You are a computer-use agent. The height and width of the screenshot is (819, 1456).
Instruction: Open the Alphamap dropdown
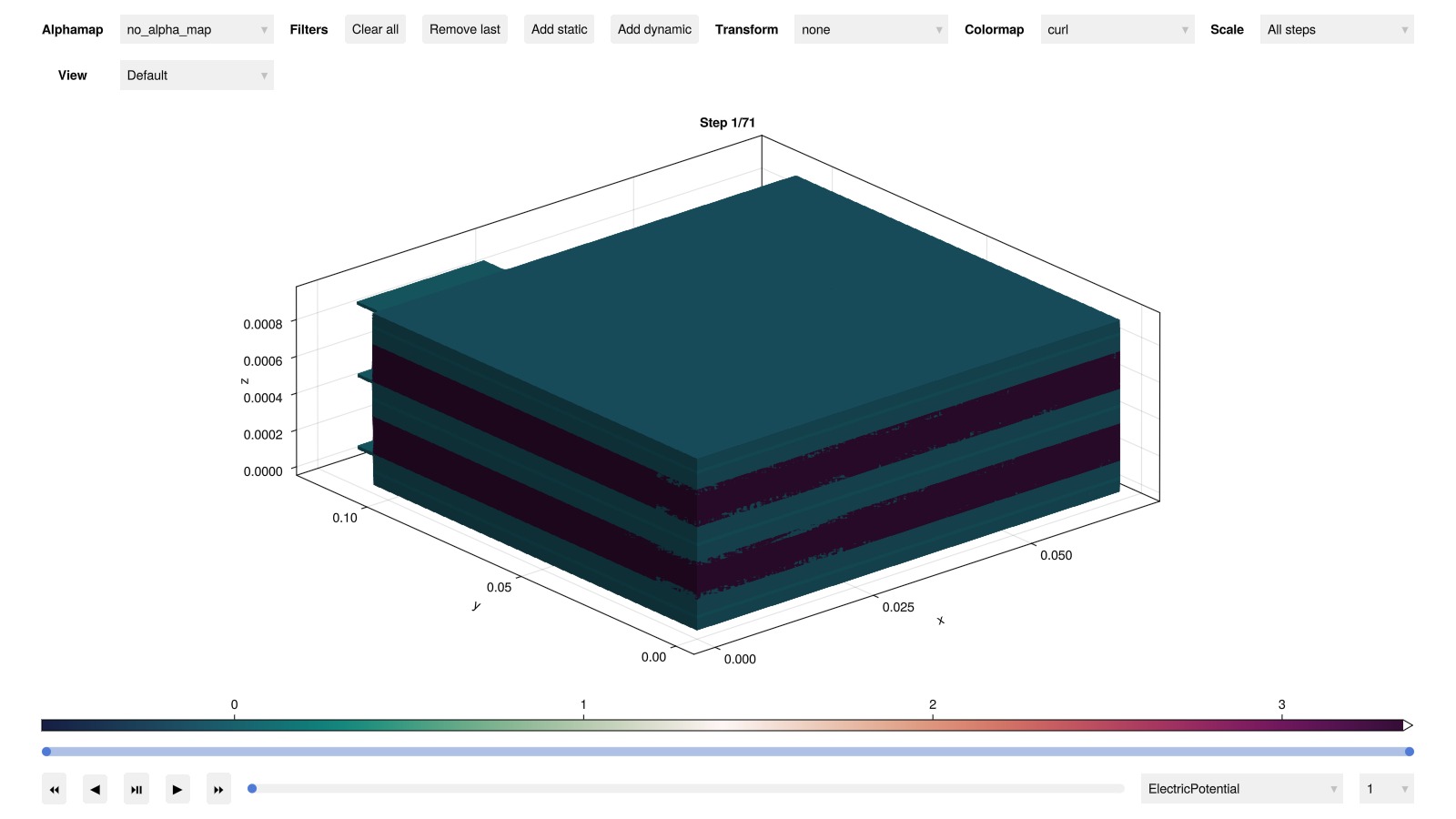pyautogui.click(x=197, y=30)
